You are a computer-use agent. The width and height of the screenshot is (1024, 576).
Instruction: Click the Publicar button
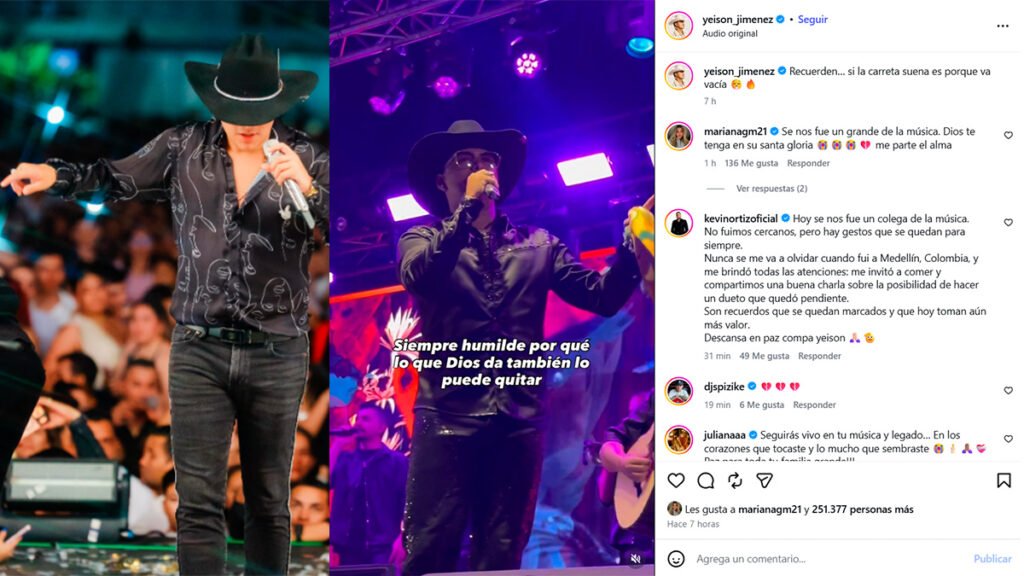[x=992, y=558]
